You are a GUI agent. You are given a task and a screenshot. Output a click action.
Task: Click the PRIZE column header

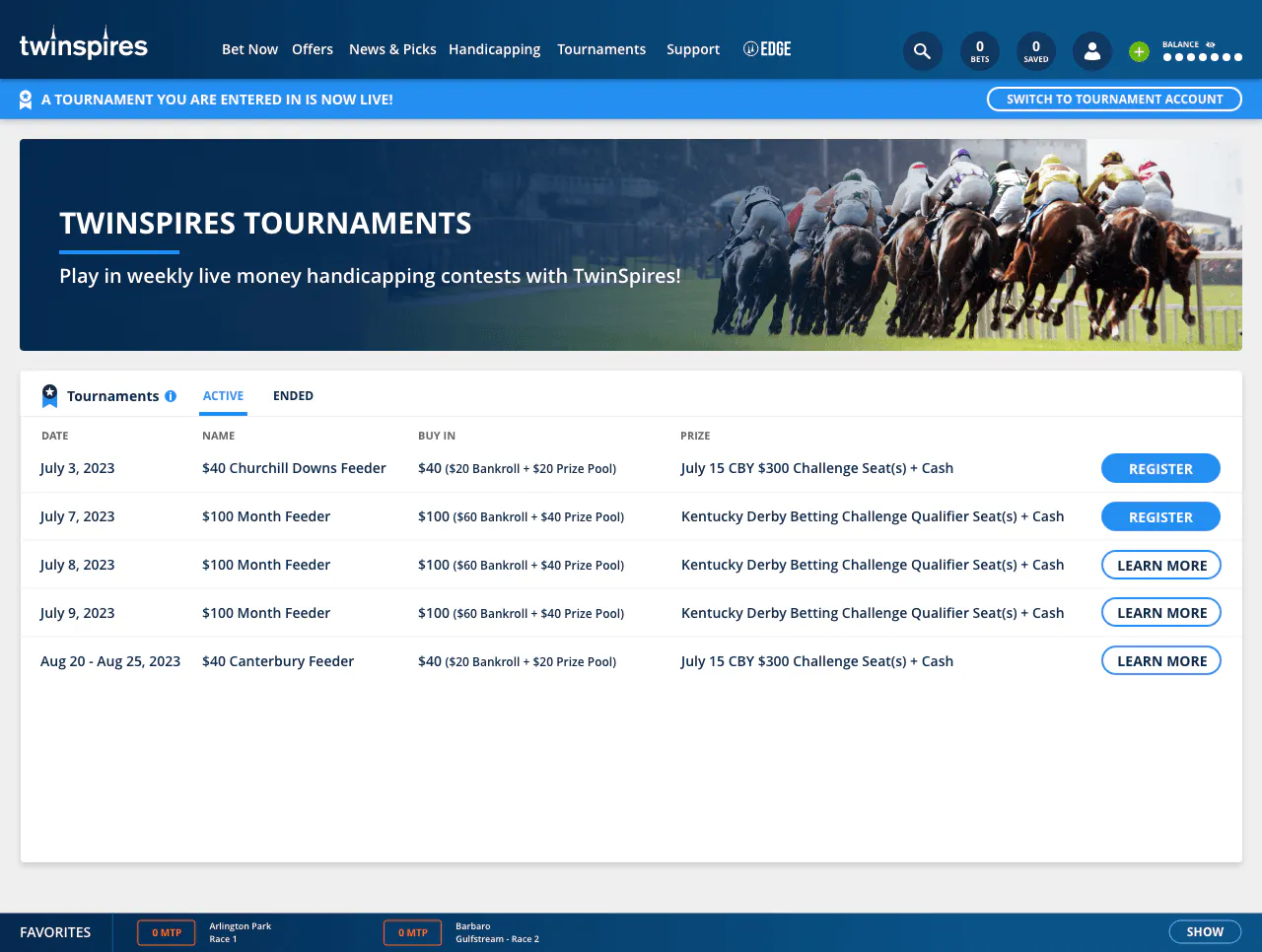[x=695, y=436]
